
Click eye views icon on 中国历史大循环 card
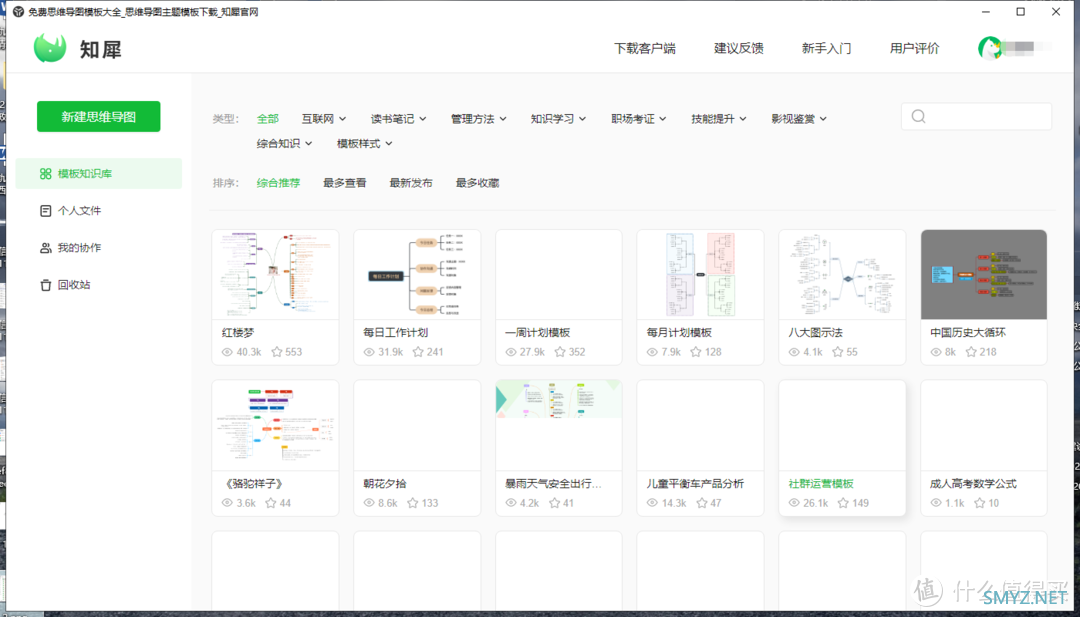[x=936, y=352]
